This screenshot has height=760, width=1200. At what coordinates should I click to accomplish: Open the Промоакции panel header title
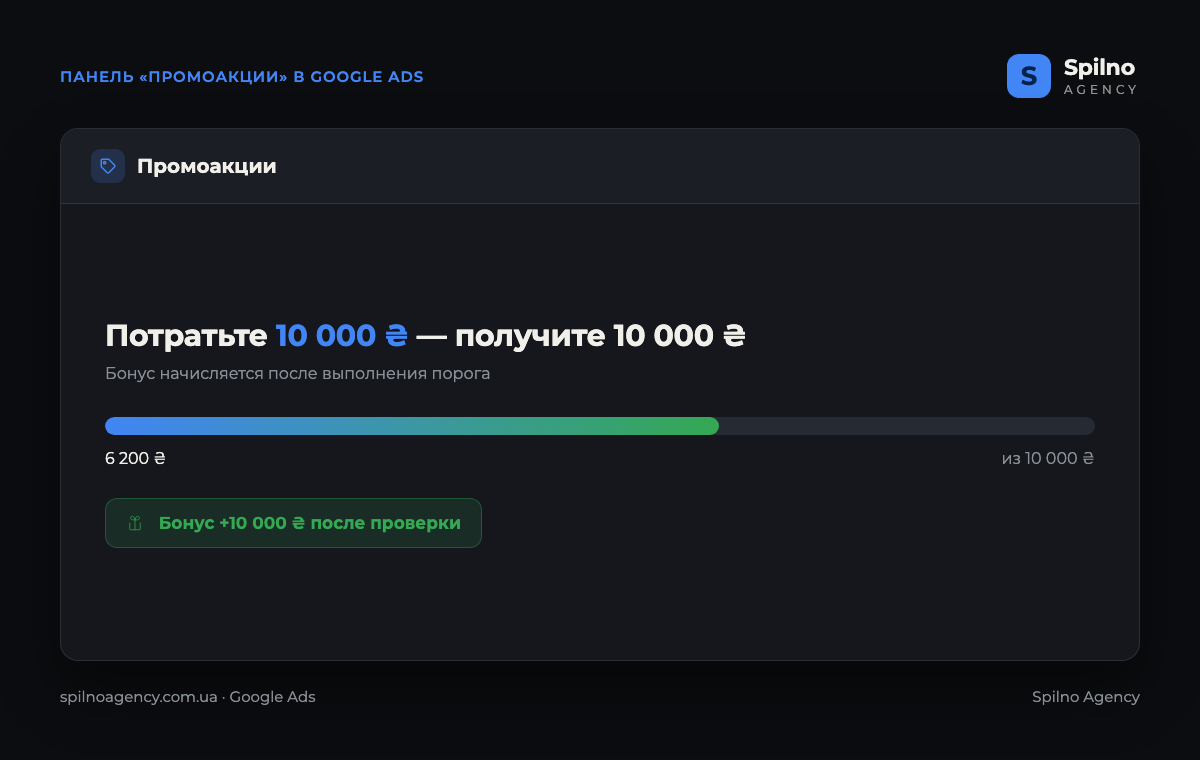[207, 166]
